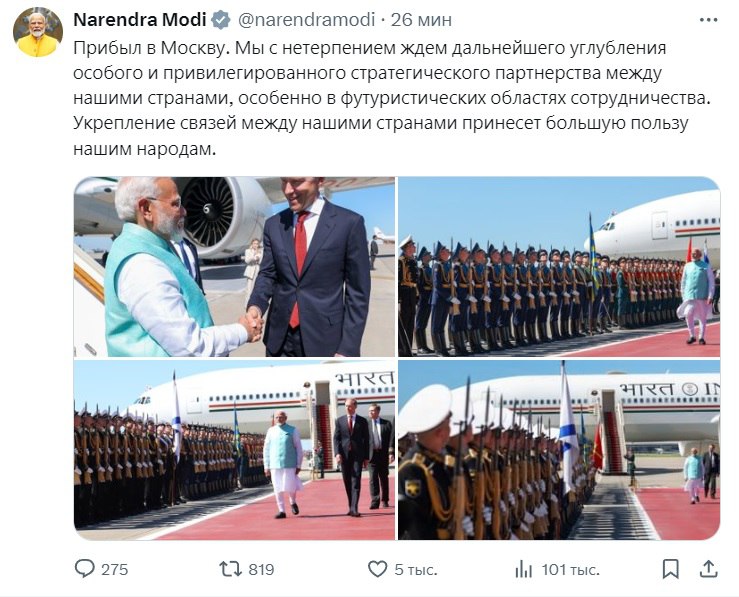Click the share upload icon
Image resolution: width=739 pixels, height=597 pixels.
(708, 569)
